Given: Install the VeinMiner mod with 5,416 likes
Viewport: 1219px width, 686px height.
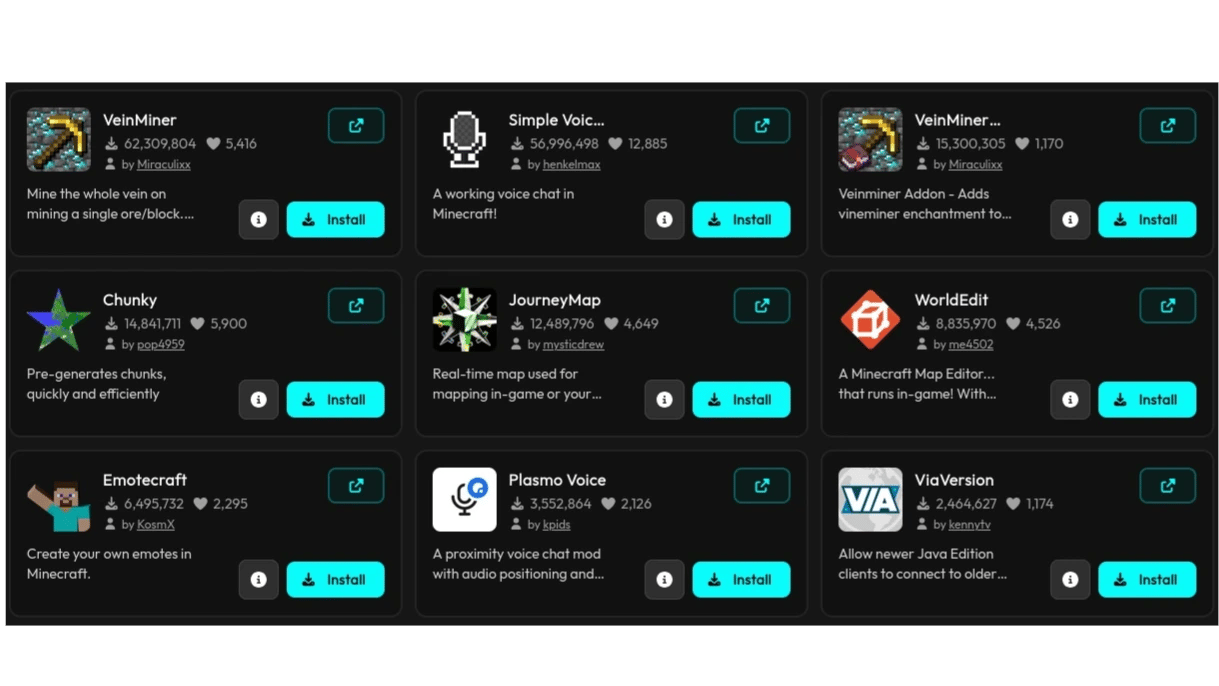Looking at the screenshot, I should [336, 220].
